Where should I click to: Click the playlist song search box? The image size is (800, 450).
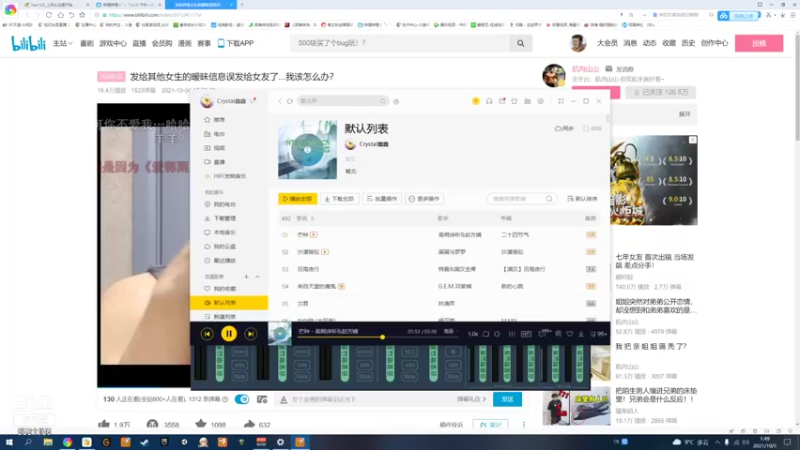coord(521,198)
